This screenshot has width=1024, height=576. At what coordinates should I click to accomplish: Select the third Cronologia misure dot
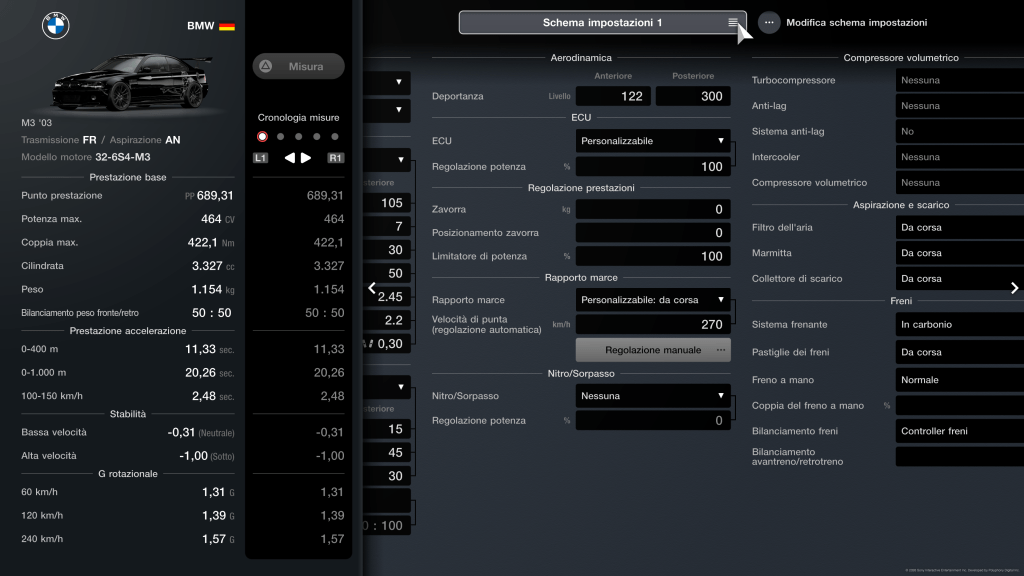[x=299, y=137]
